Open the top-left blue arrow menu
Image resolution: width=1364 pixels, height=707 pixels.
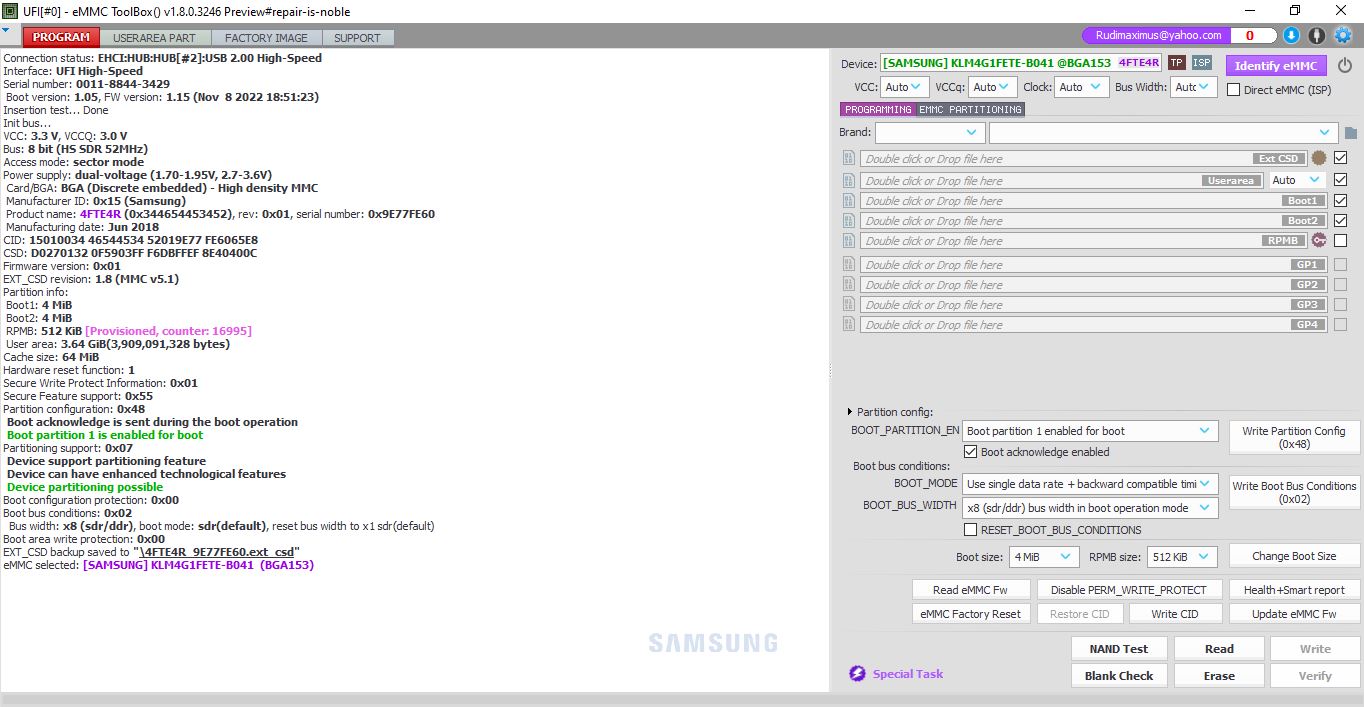(6, 31)
